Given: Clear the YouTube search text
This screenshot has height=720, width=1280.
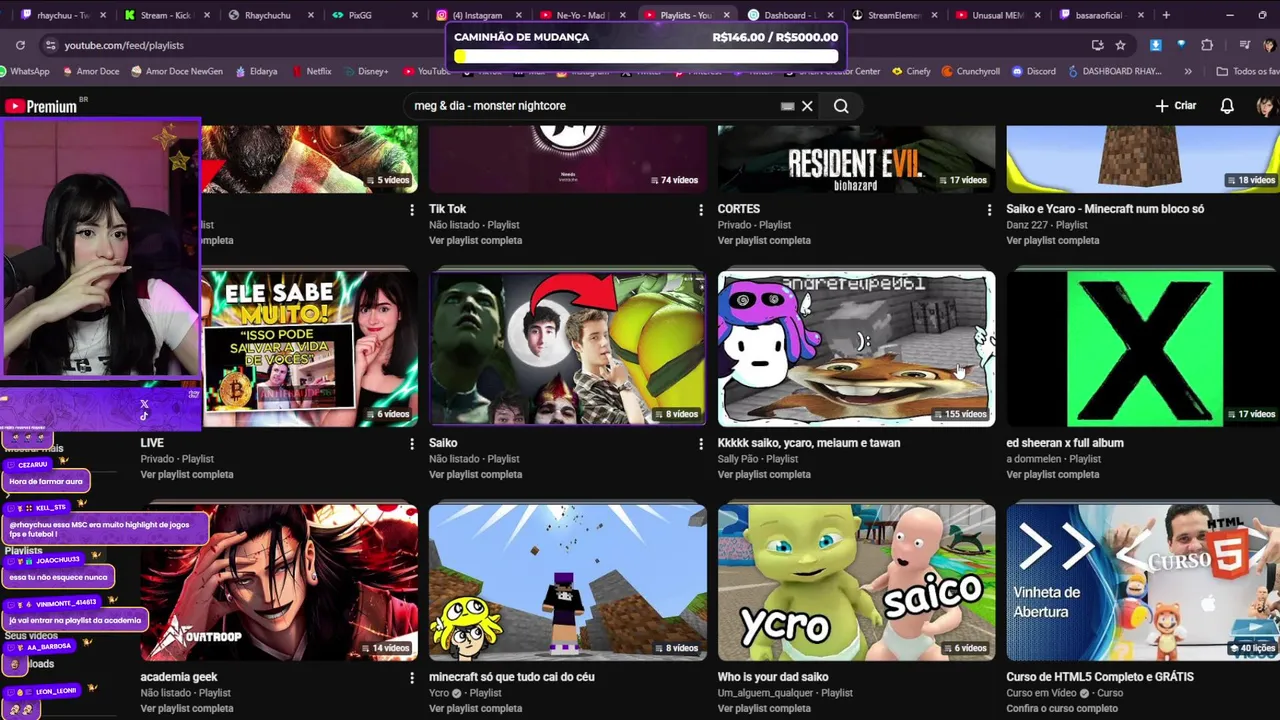Looking at the screenshot, I should point(807,106).
